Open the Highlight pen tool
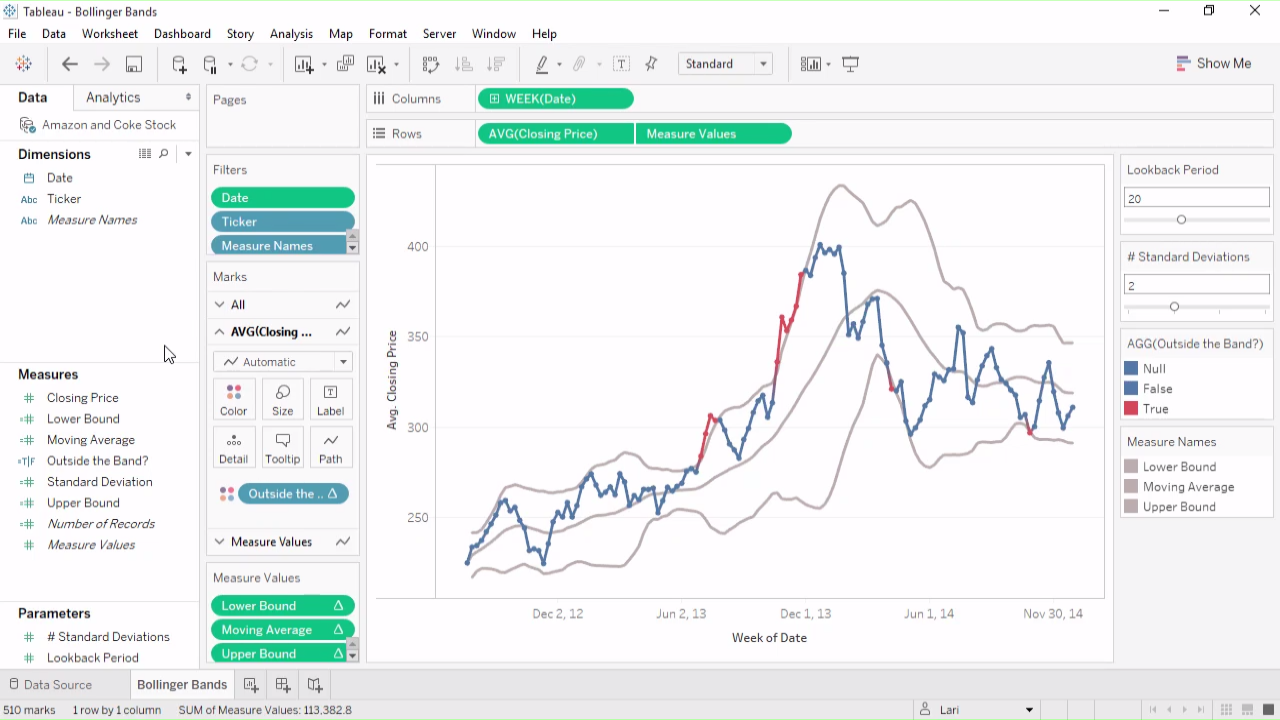This screenshot has width=1280, height=720. point(543,63)
